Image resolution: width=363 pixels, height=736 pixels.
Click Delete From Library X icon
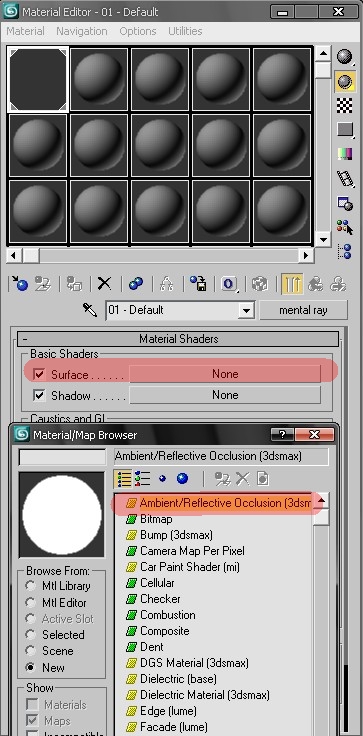242,479
